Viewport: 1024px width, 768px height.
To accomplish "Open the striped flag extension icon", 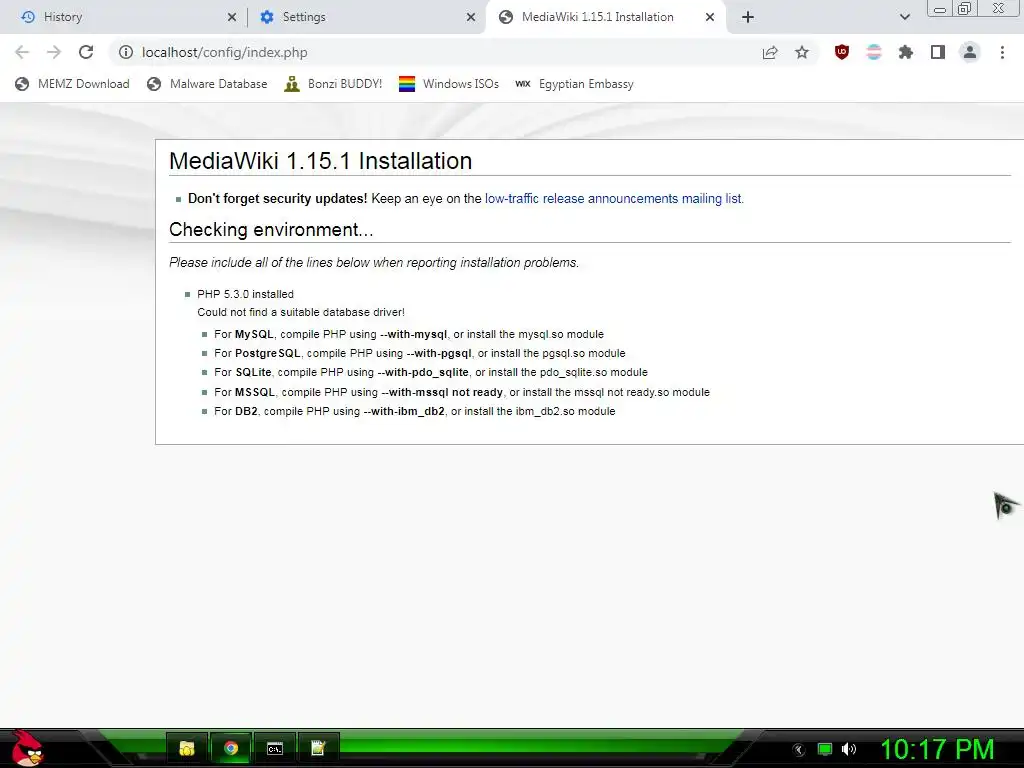I will pos(874,52).
